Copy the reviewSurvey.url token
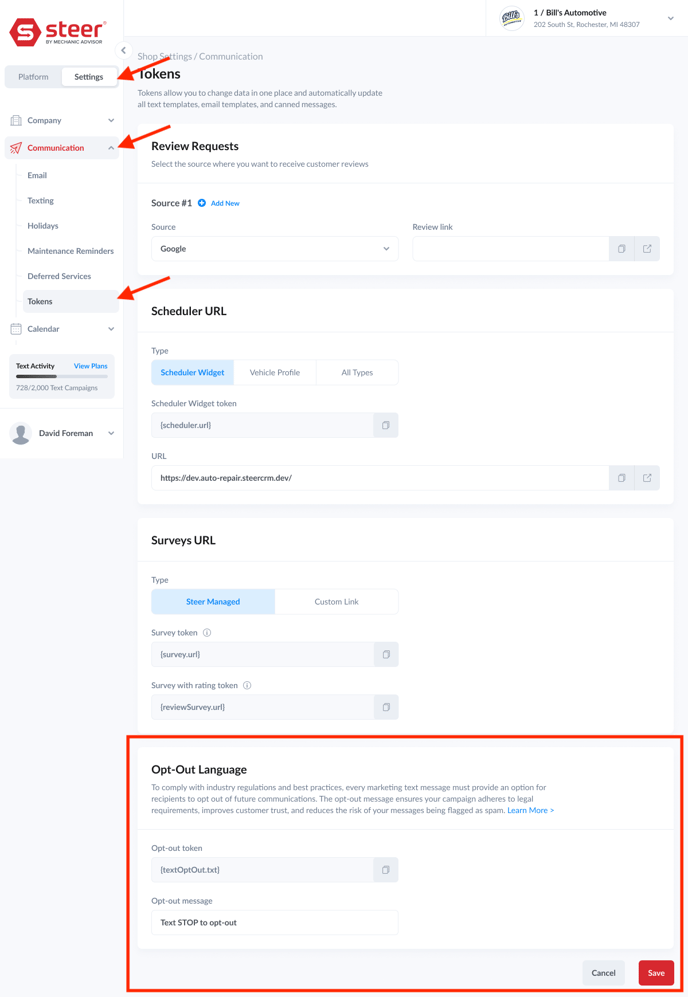 pos(386,707)
